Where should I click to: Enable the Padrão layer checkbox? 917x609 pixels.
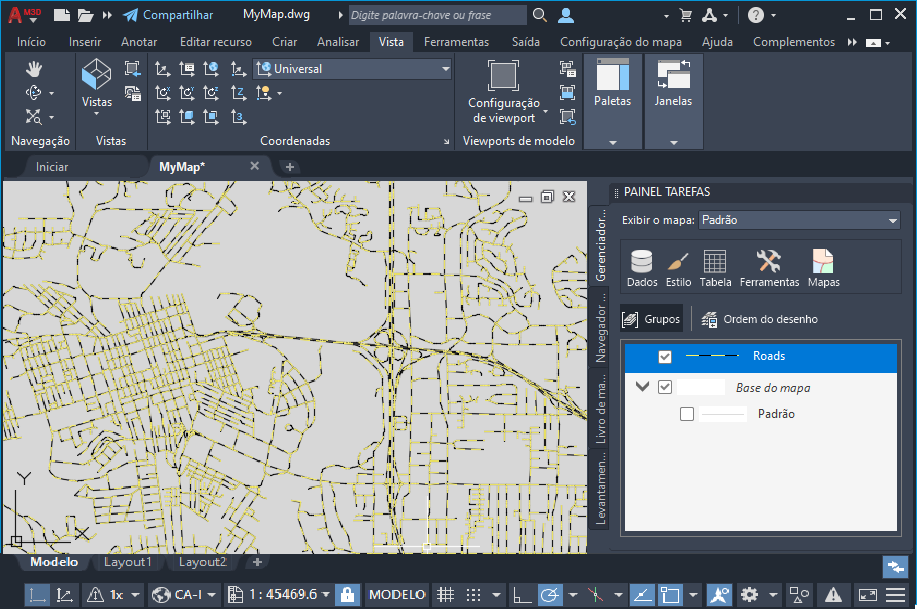686,414
